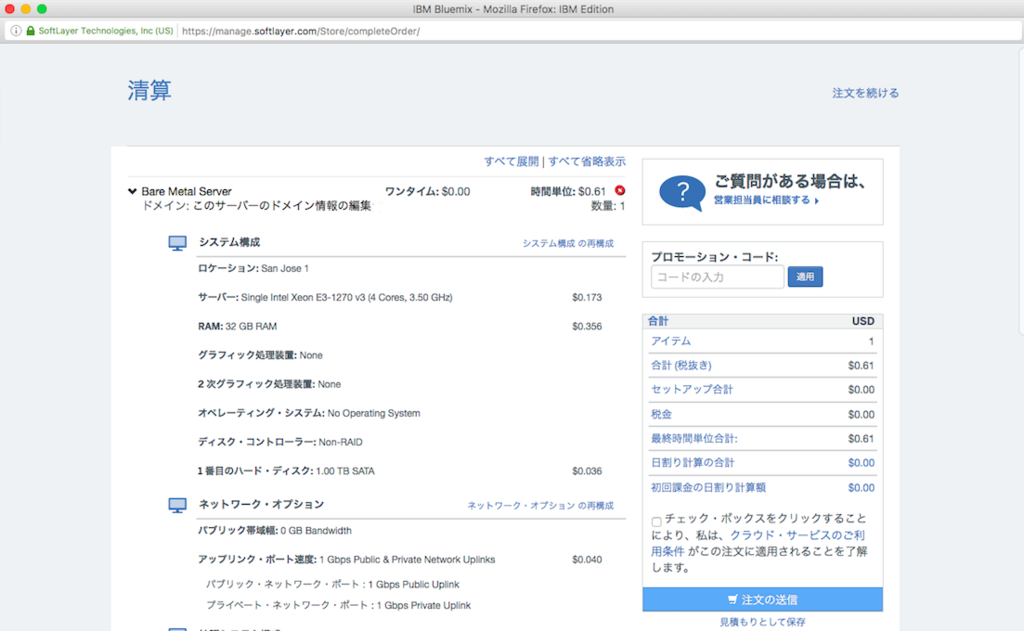Image resolution: width=1024 pixels, height=631 pixels.
Task: Click the ネットワーク・オプション monitor icon
Action: (177, 505)
